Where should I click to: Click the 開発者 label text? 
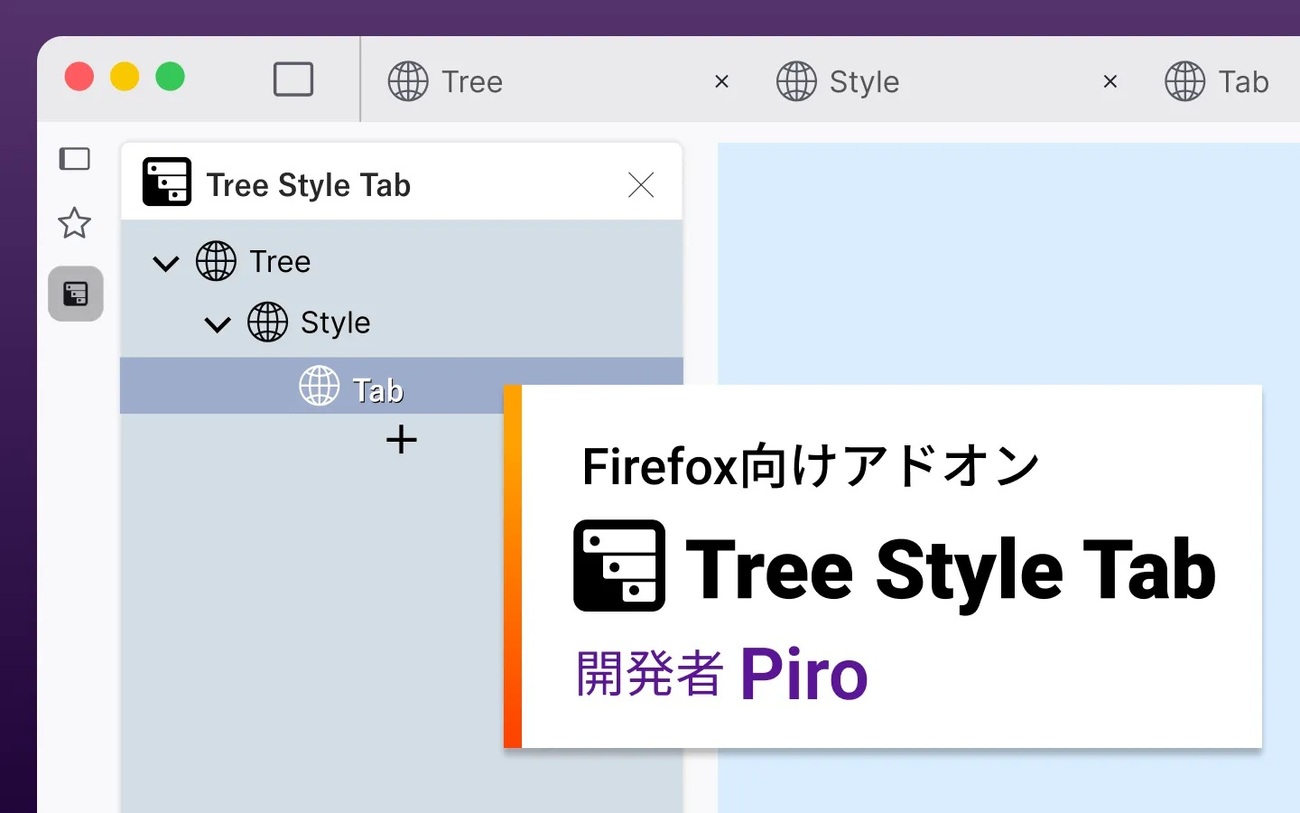pyautogui.click(x=650, y=674)
